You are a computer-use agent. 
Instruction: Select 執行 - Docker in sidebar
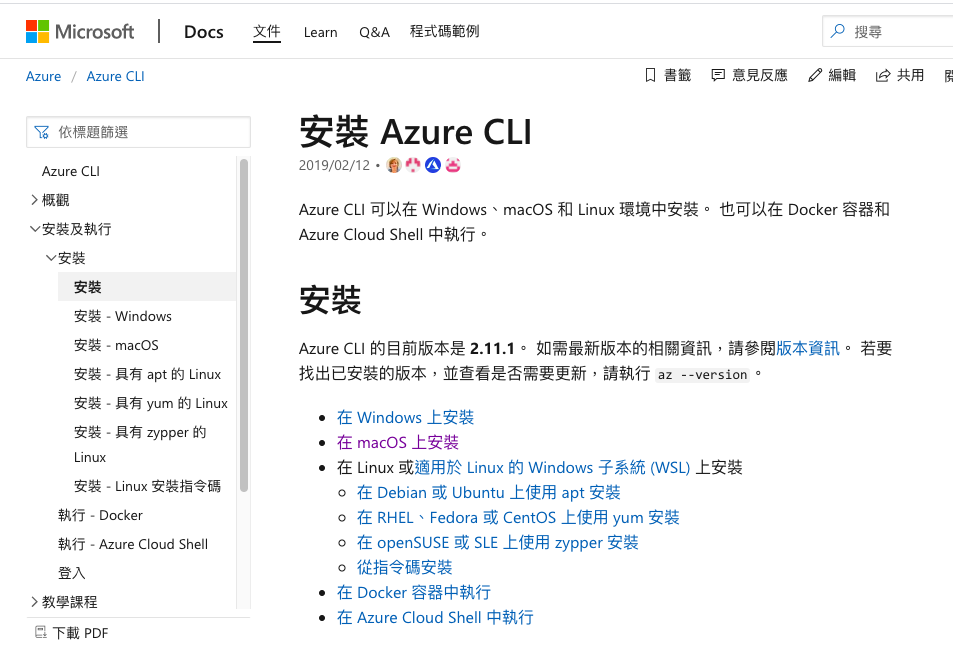[x=100, y=516]
